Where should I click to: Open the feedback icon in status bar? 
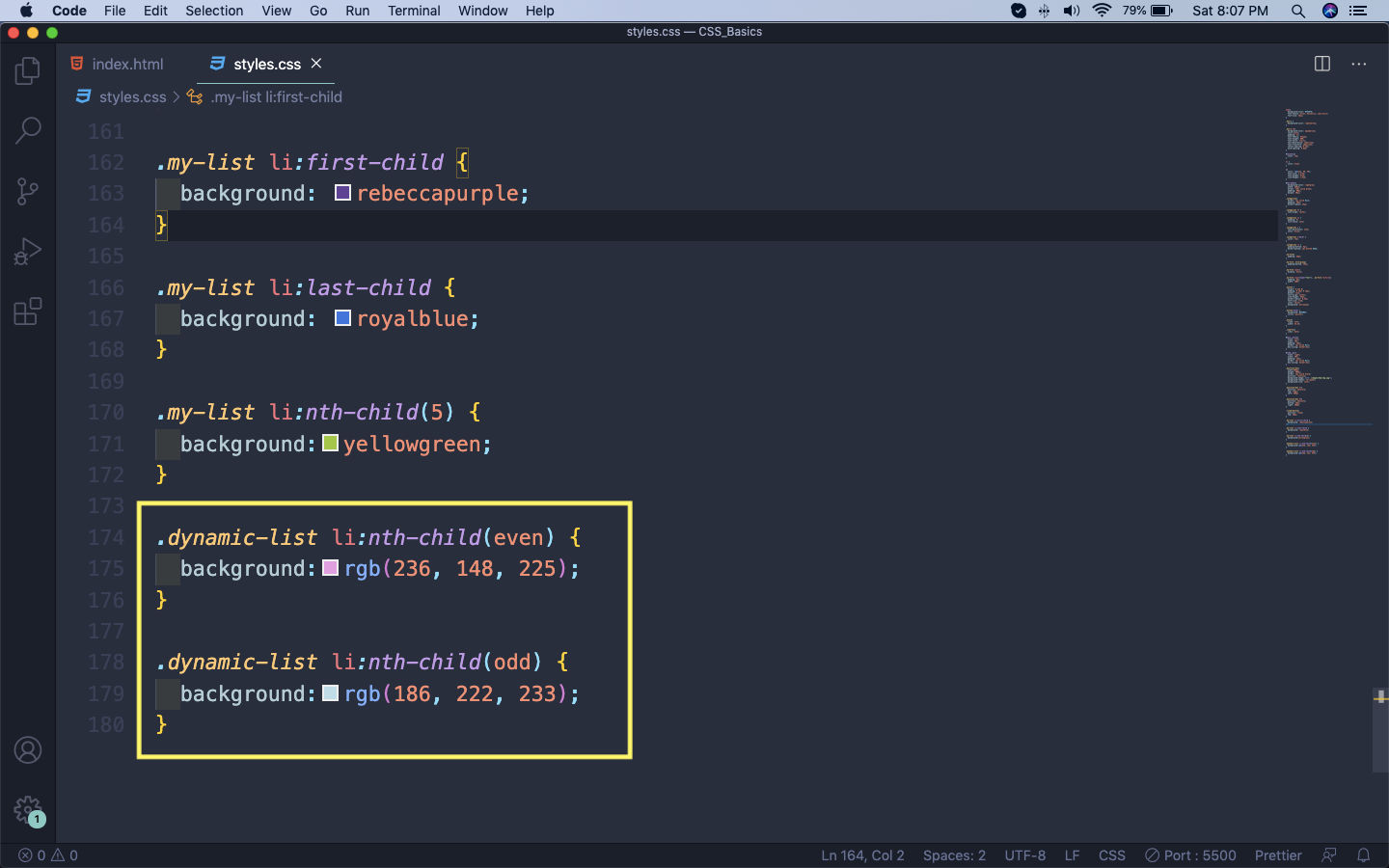click(1329, 855)
